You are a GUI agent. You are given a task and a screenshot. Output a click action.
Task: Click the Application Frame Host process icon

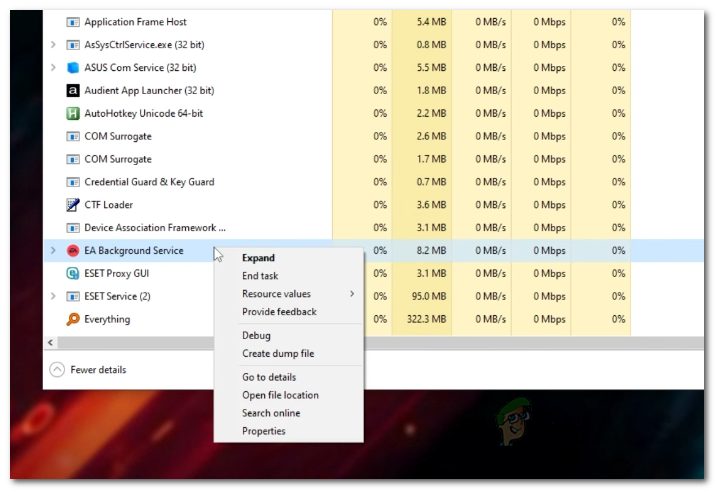coord(73,22)
